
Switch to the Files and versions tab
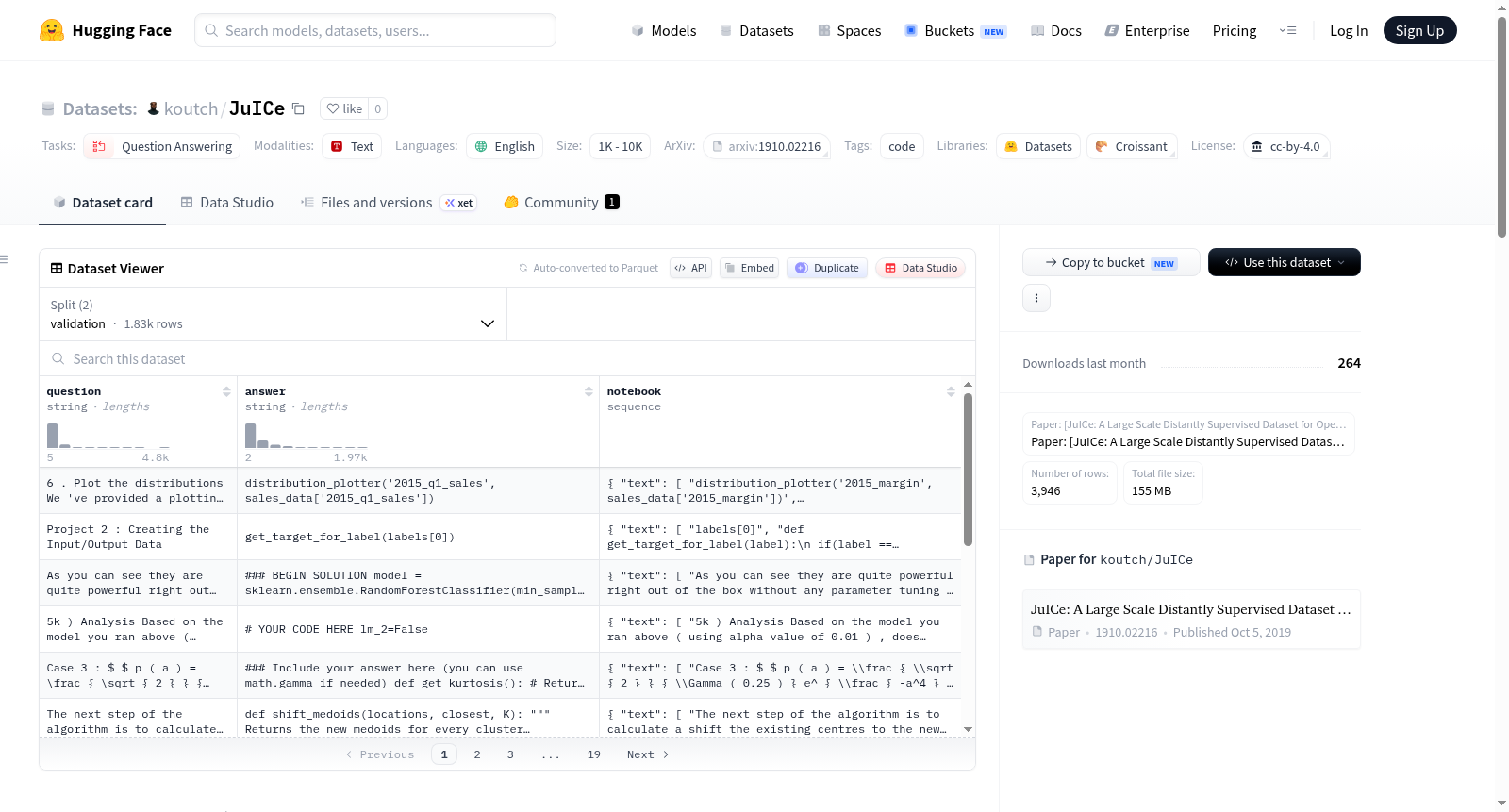pyautogui.click(x=388, y=202)
